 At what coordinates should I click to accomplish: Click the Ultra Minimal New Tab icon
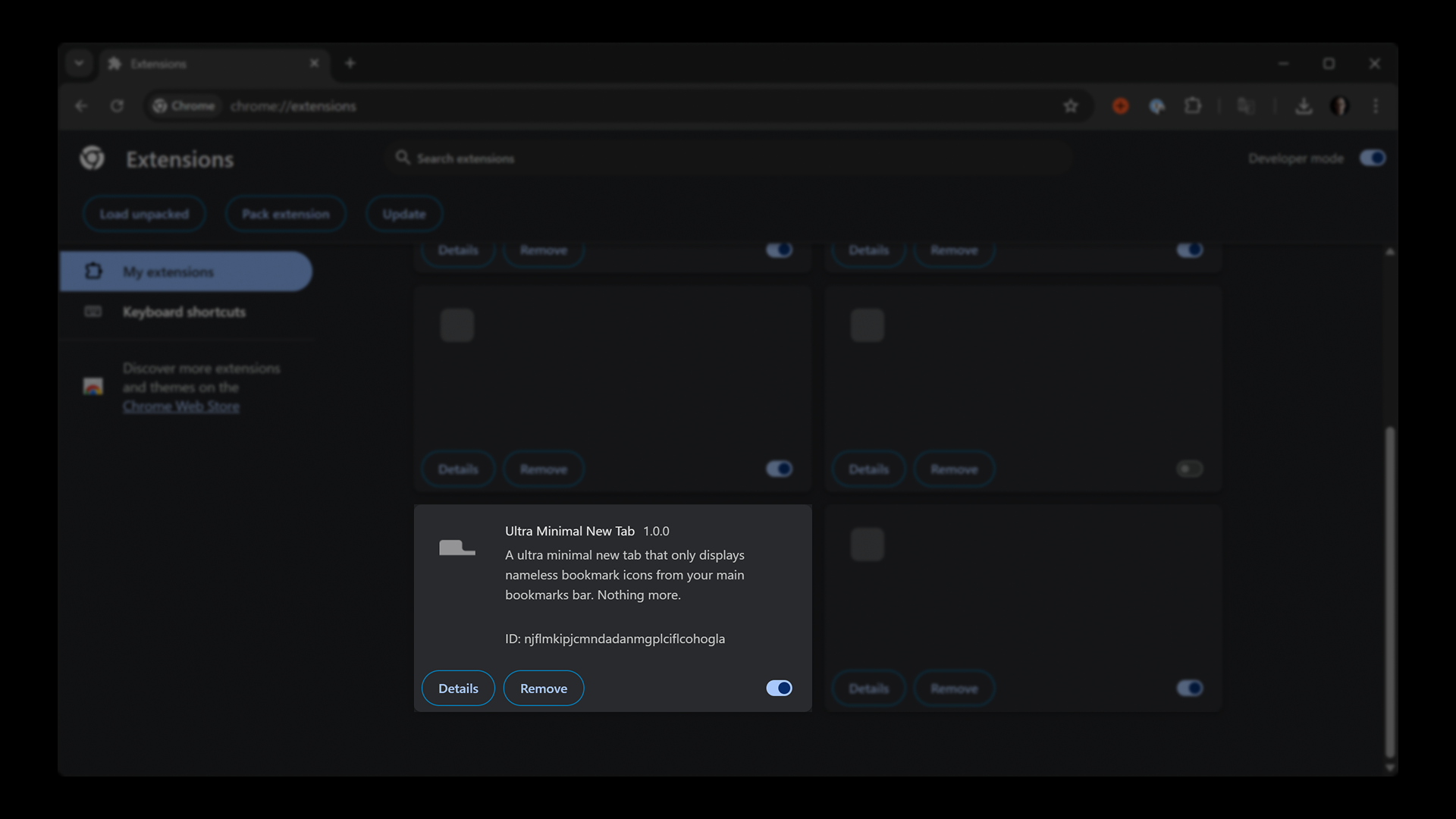point(457,547)
